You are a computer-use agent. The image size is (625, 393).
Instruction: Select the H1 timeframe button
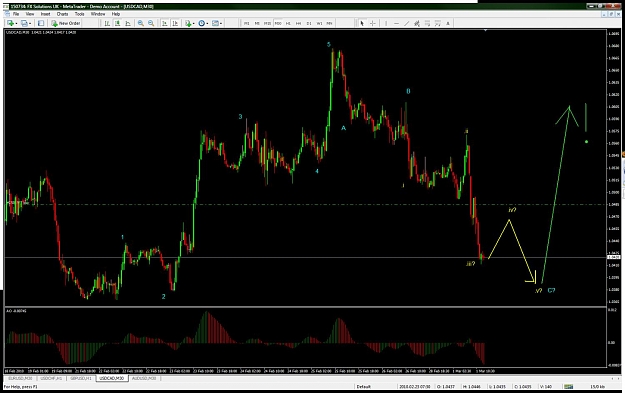click(x=288, y=24)
